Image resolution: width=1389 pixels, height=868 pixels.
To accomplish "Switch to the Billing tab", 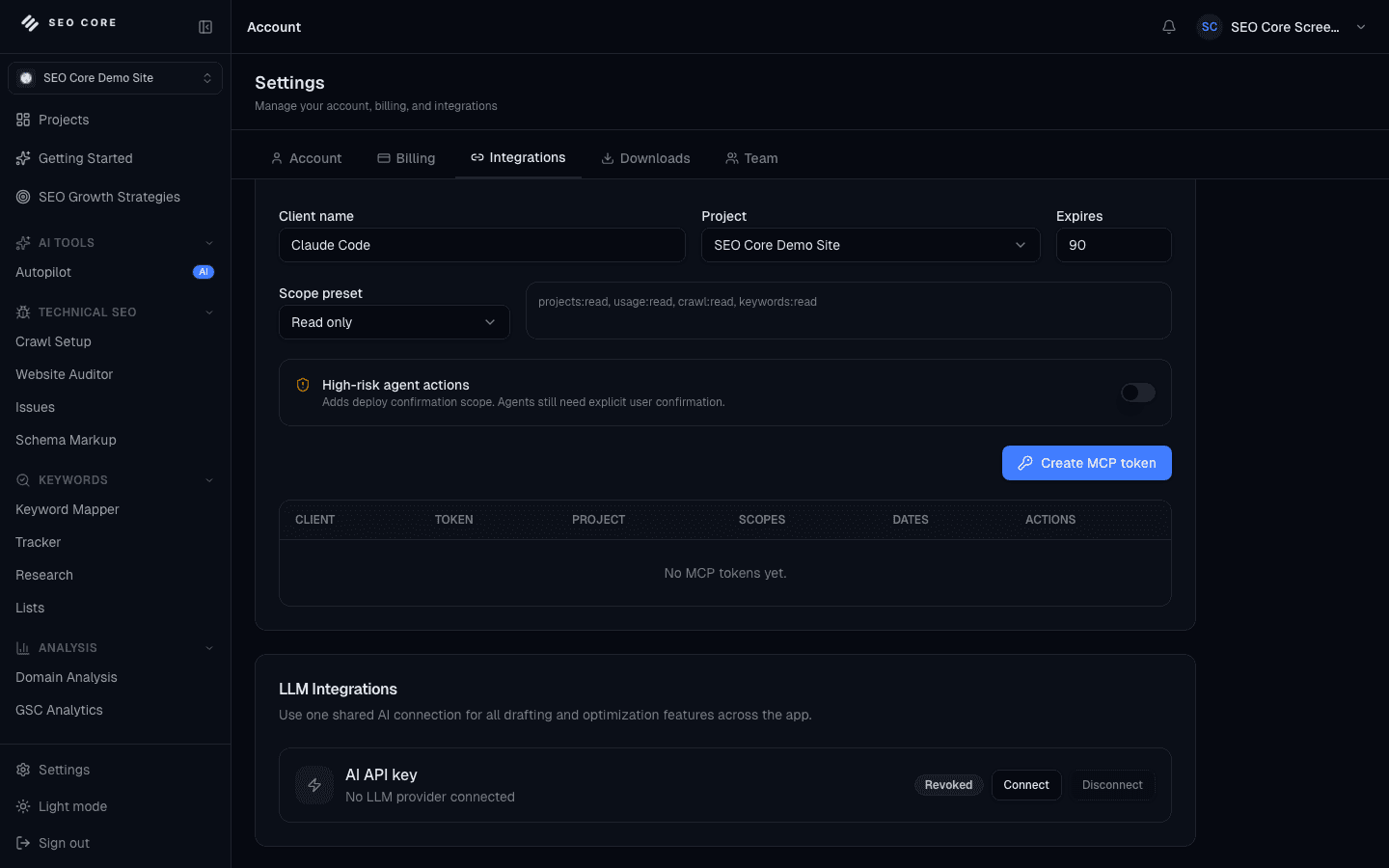I will (406, 158).
